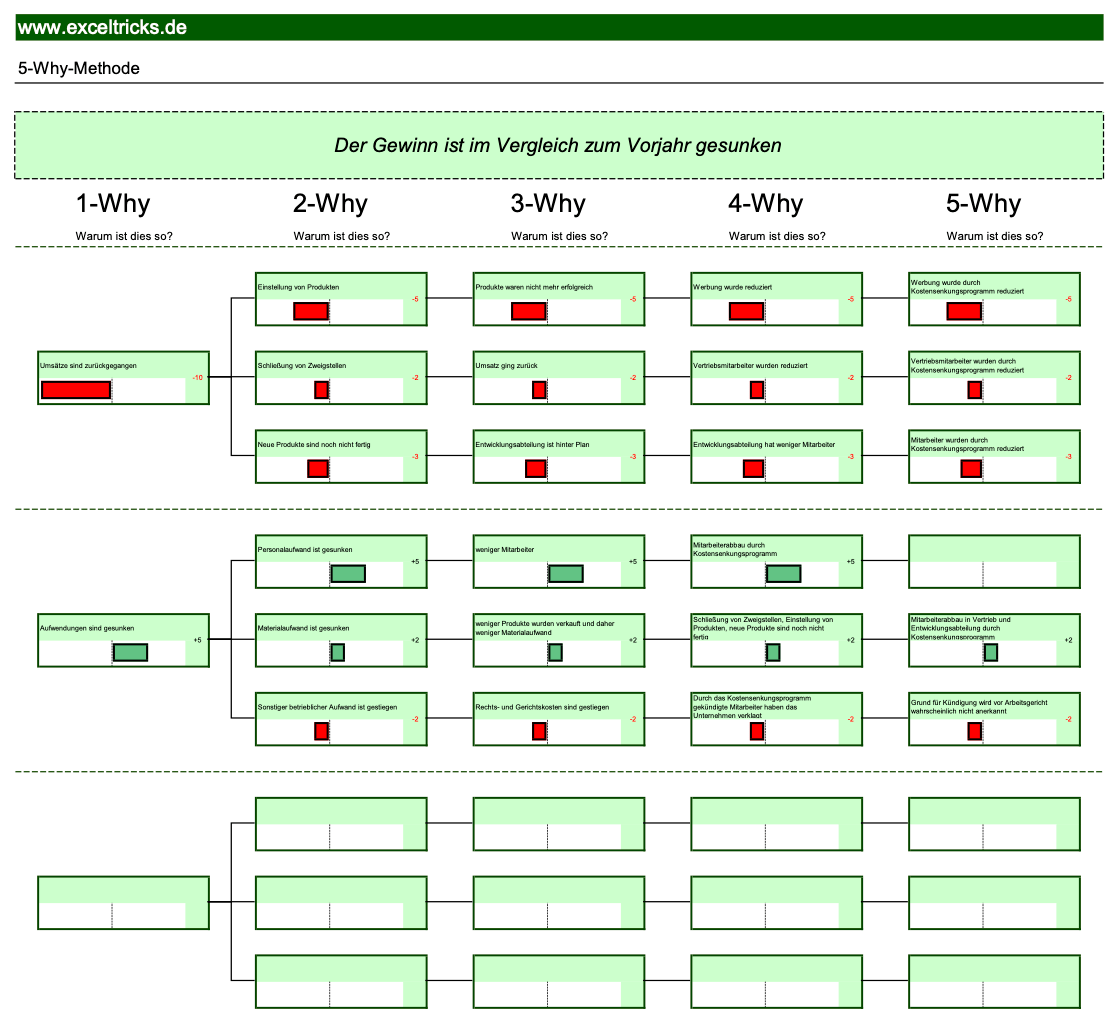Select the 'Schließung von Zweigstellen' 2-Why box
Viewport: 1117px width, 1028px height.
[x=341, y=378]
